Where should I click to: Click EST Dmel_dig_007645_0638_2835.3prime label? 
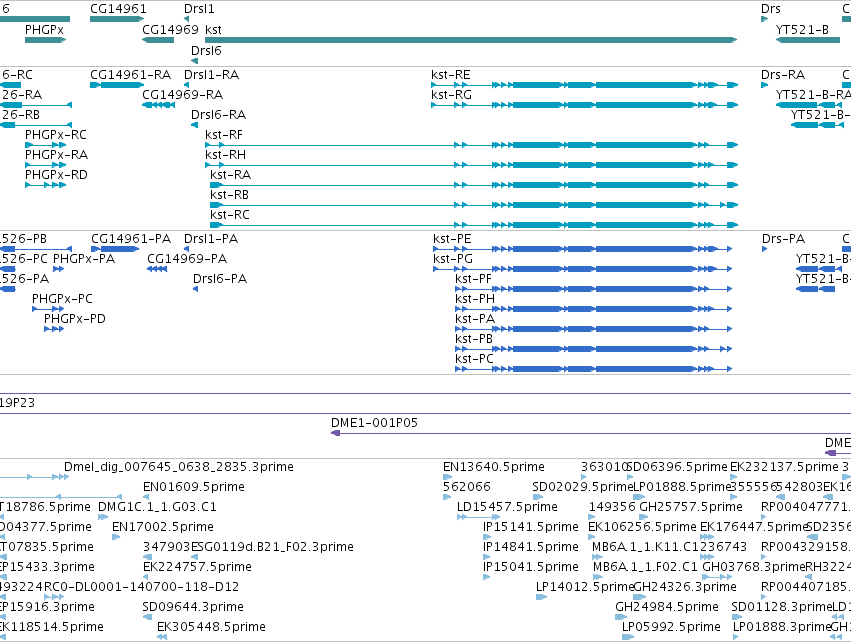pos(179,467)
